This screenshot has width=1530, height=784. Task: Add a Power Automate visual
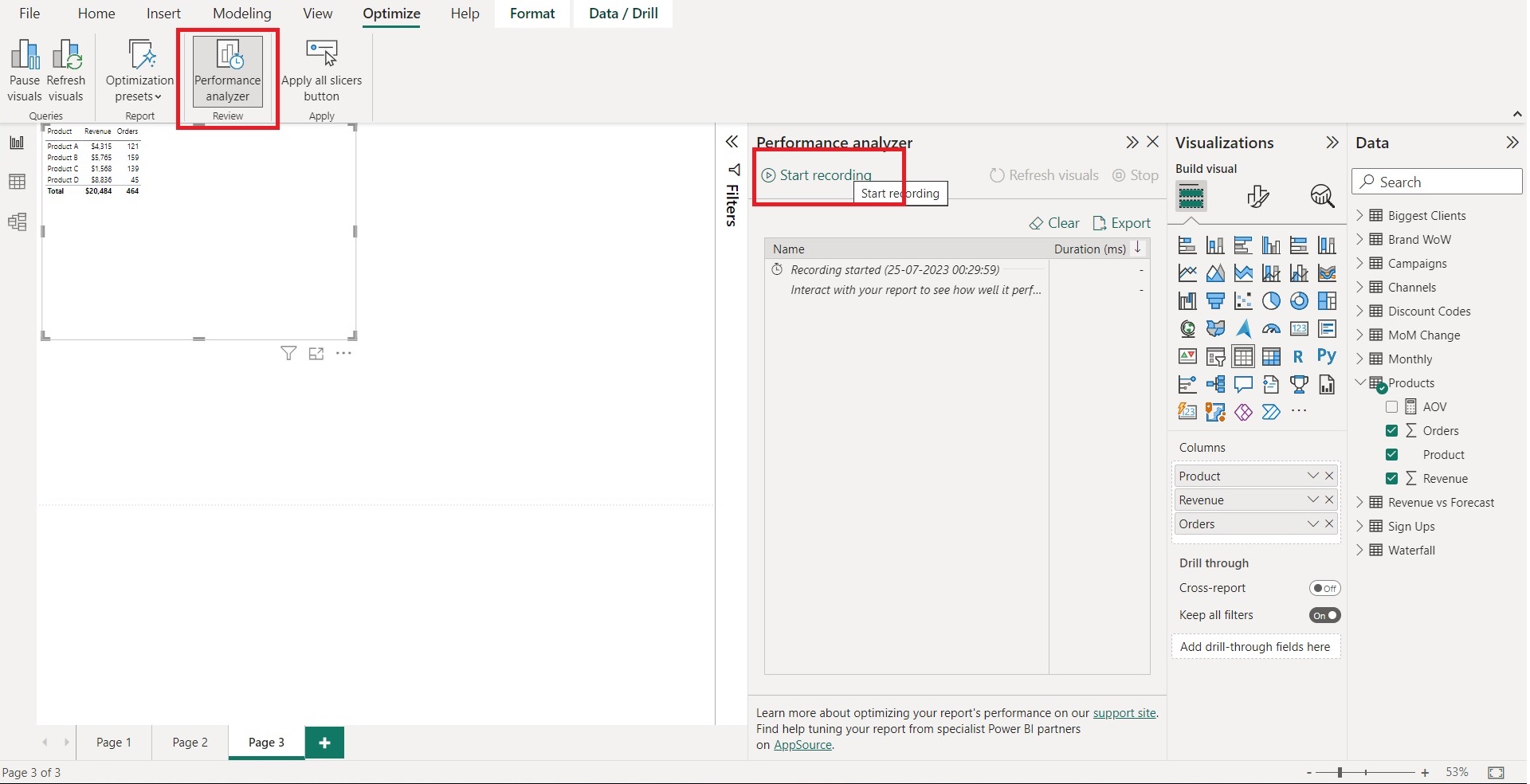click(x=1272, y=412)
